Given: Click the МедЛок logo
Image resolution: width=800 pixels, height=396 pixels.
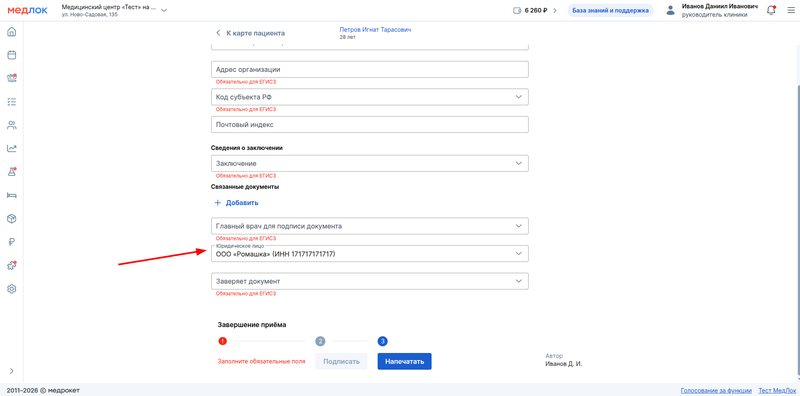Looking at the screenshot, I should tap(28, 10).
